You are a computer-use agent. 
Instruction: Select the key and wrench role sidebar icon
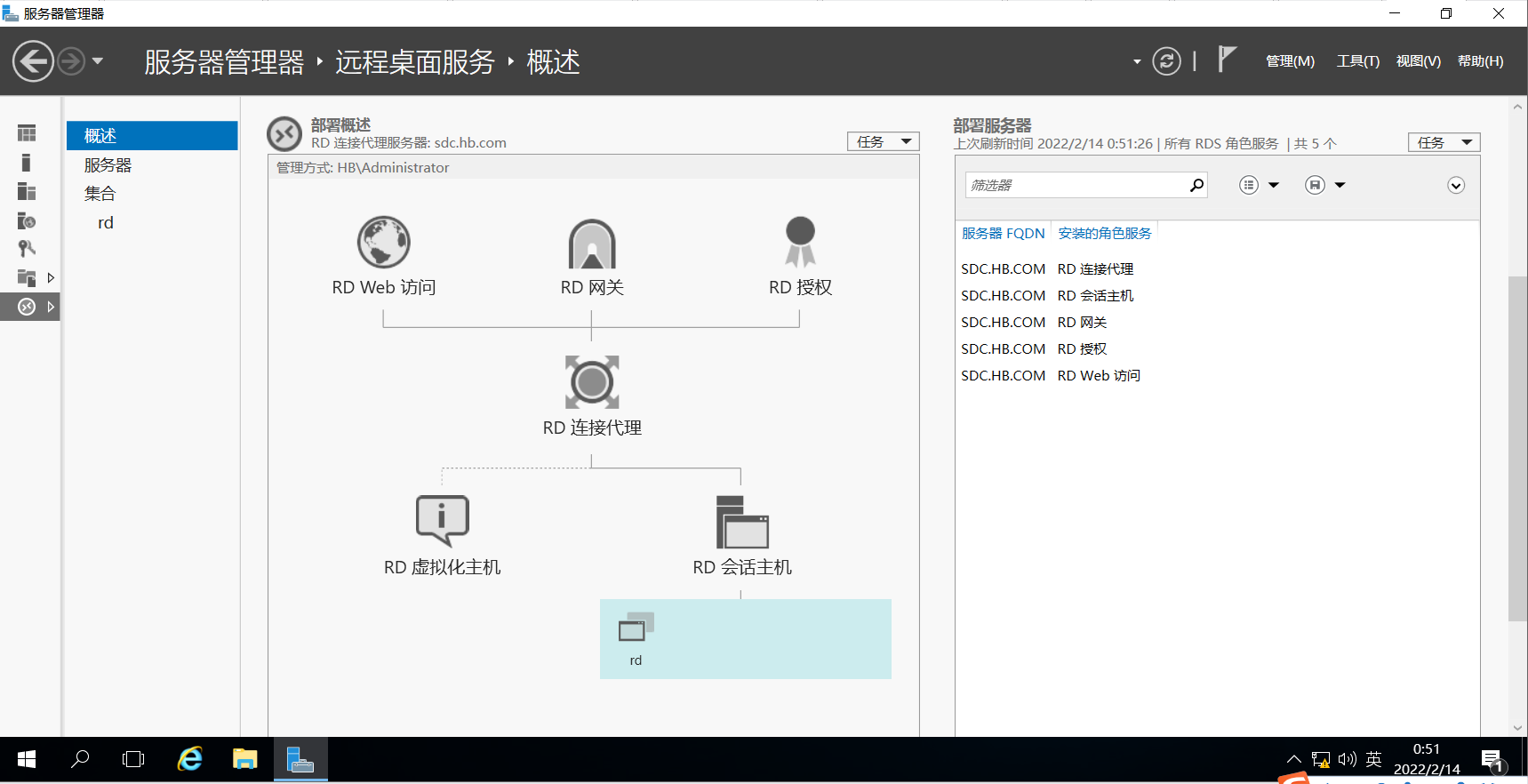(x=27, y=249)
